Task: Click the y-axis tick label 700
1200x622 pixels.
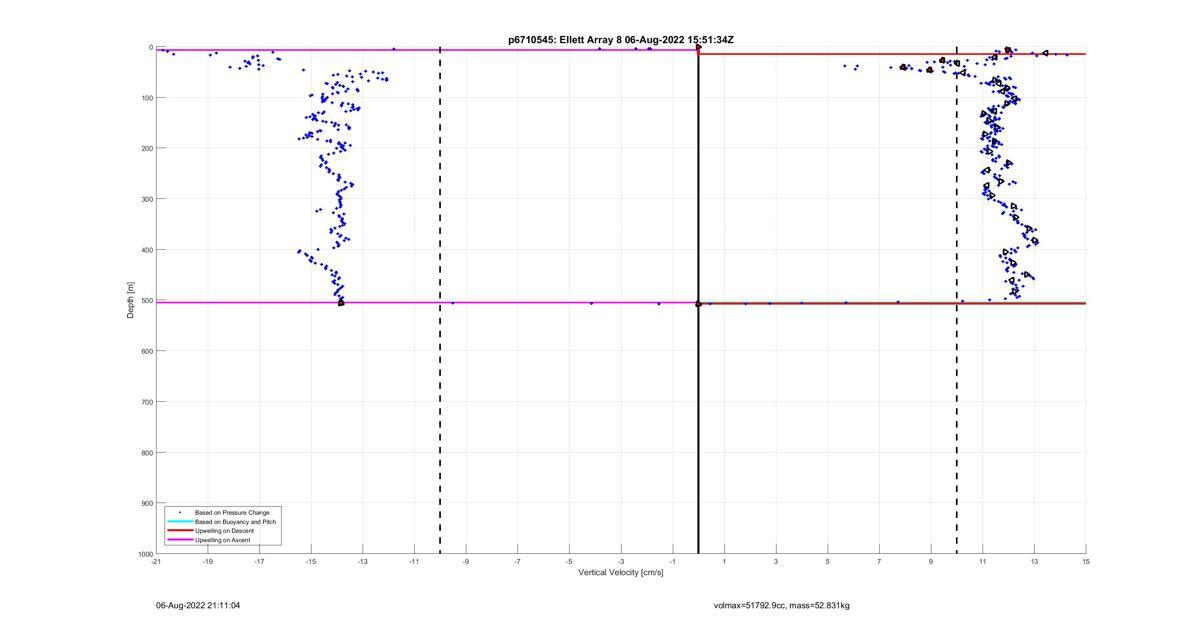Action: tap(146, 402)
